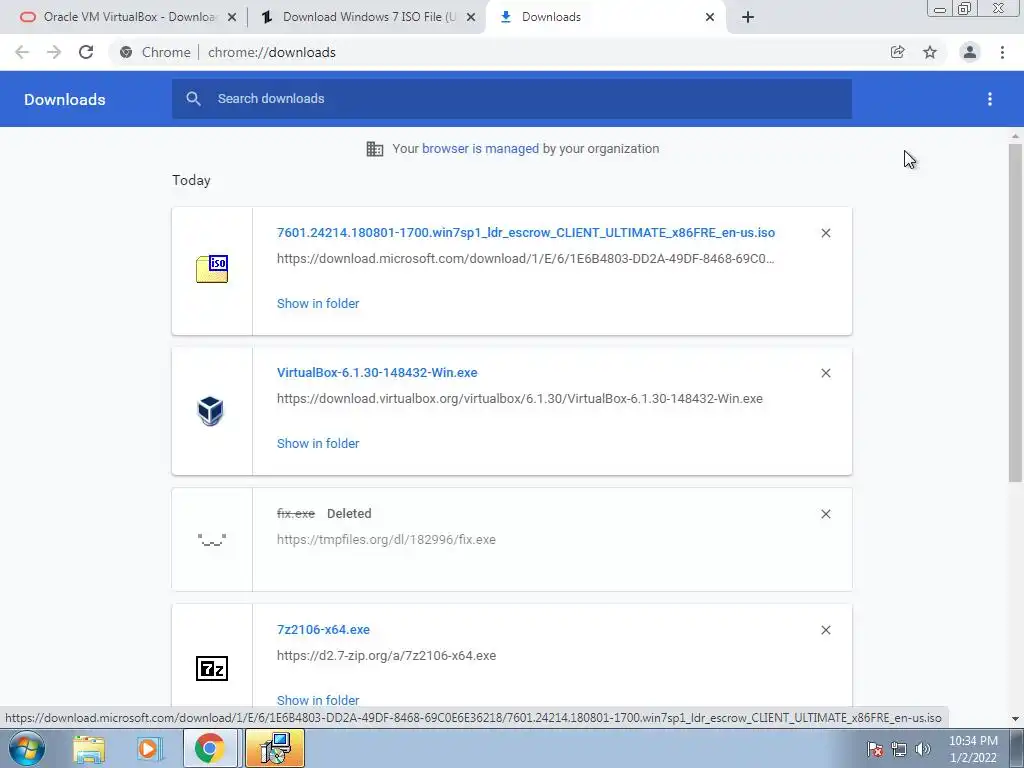
Task: Reload the downloads page
Action: (86, 52)
